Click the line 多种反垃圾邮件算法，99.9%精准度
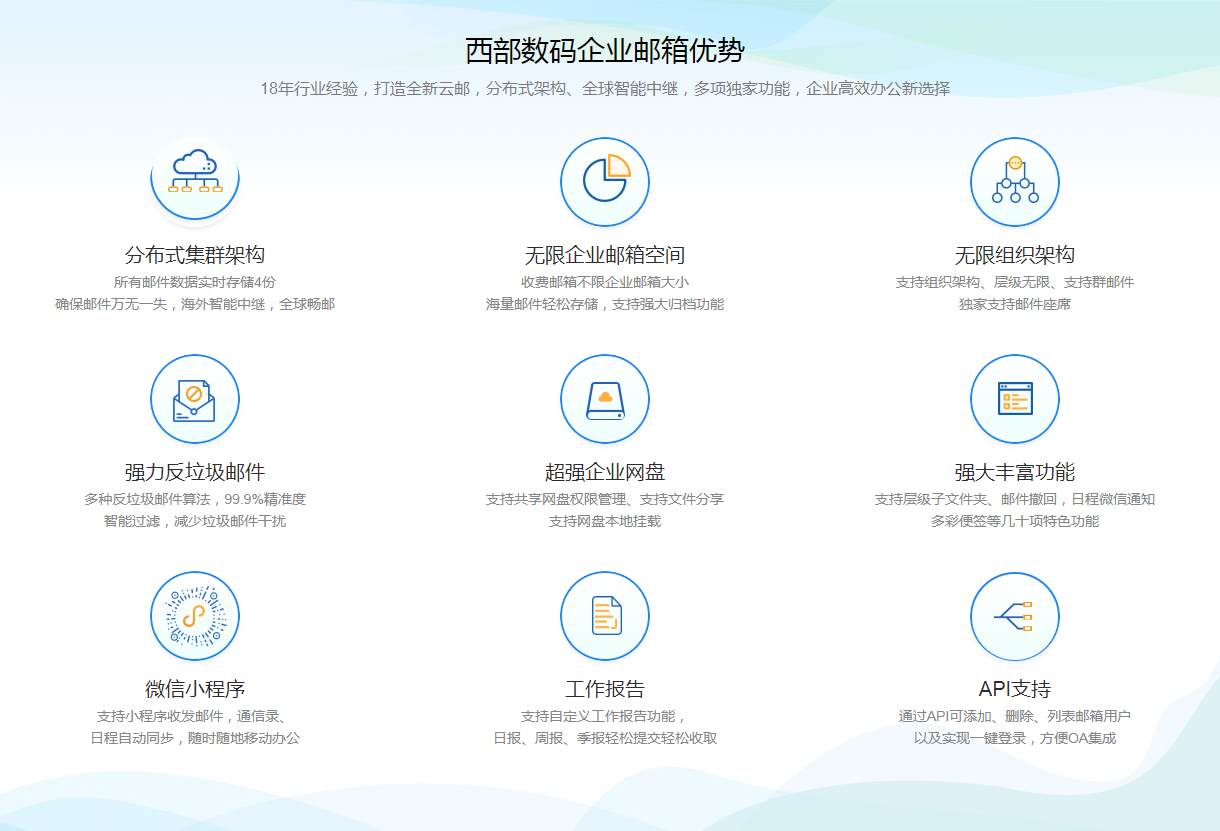1220x831 pixels. click(195, 499)
